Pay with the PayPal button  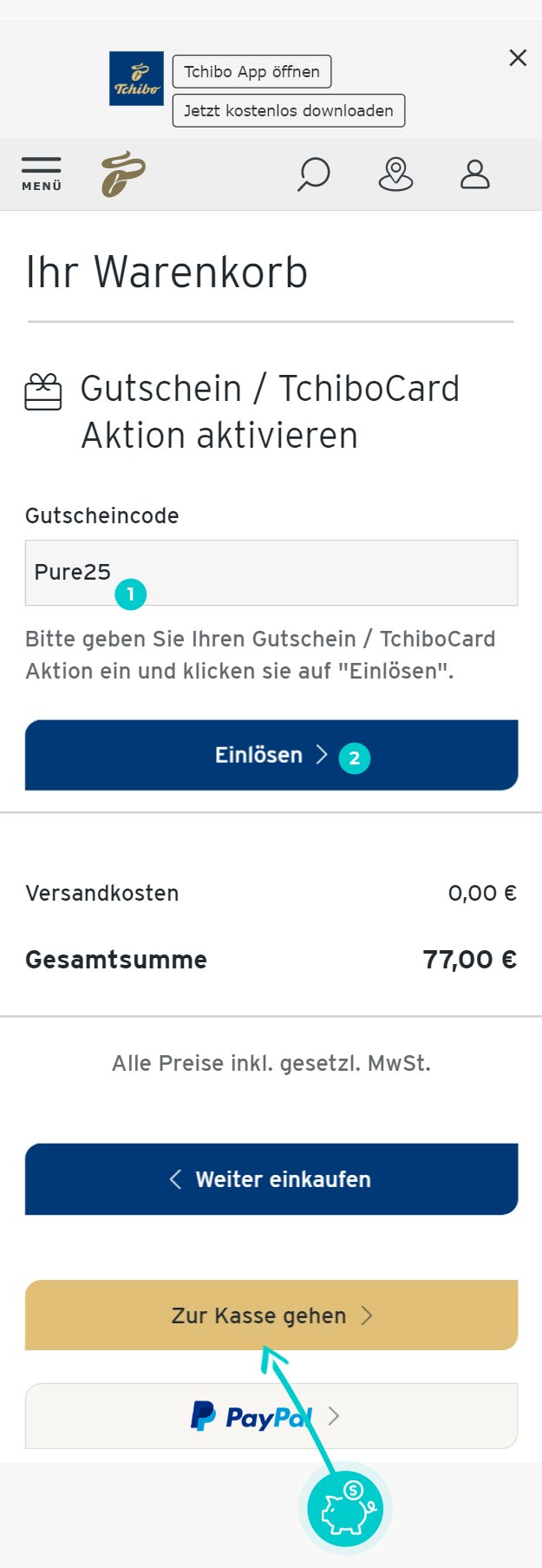[271, 1416]
